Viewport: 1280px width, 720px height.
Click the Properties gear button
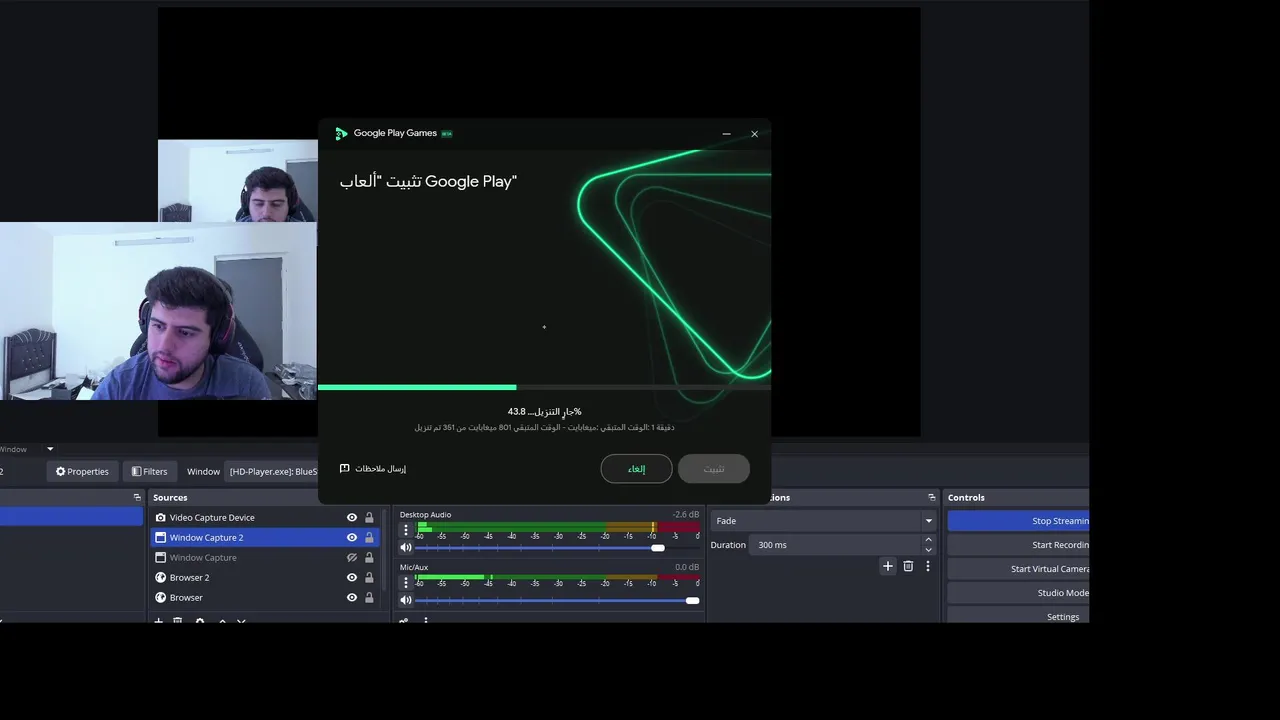click(82, 471)
